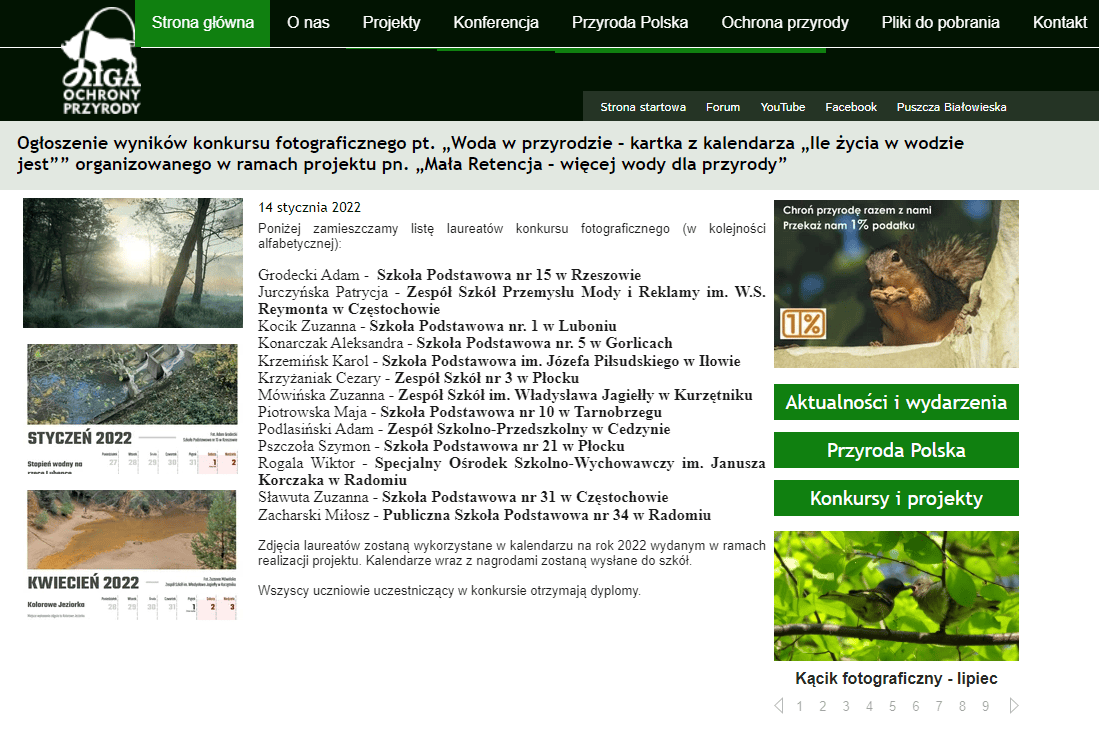1099x734 pixels.
Task: Select Konferencja in the top navigation
Action: [x=496, y=23]
